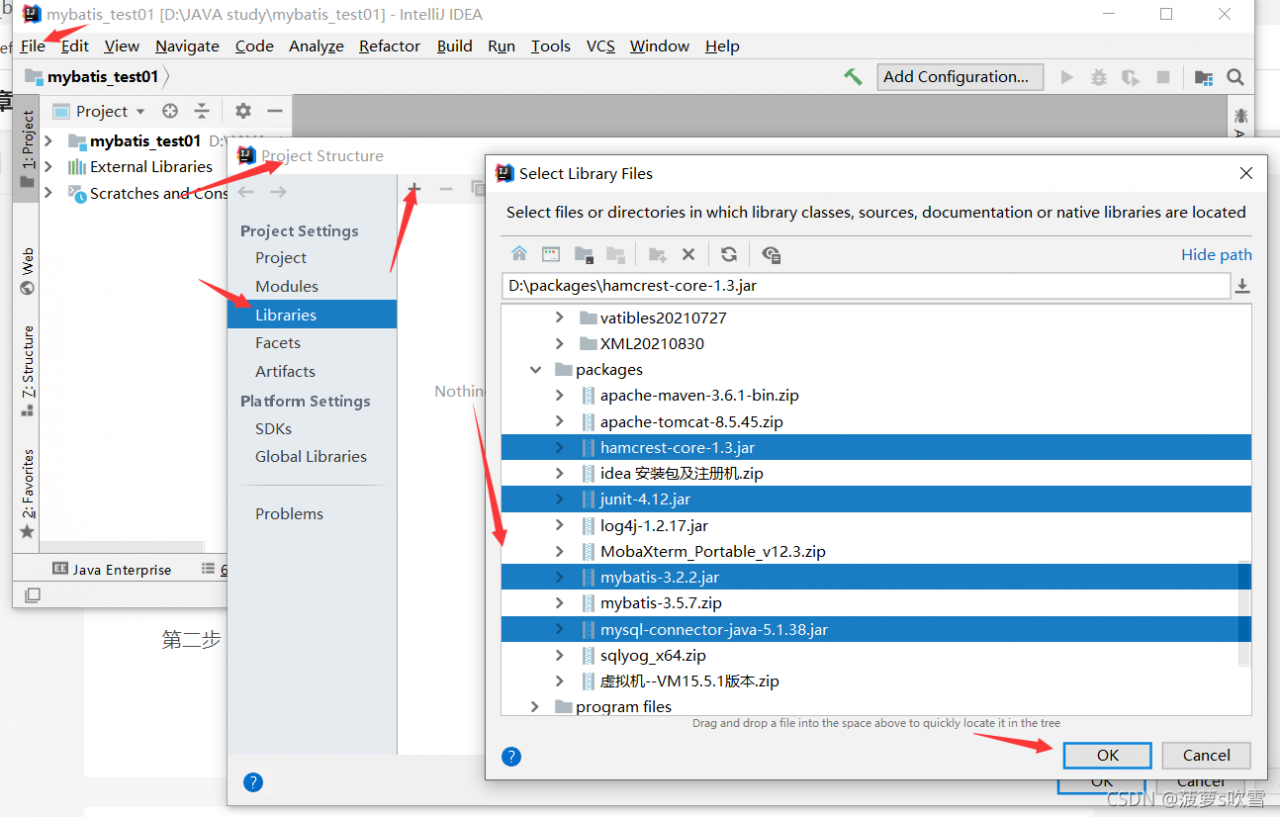
Task: Click OK in Select Library Files dialog
Action: pos(1108,756)
